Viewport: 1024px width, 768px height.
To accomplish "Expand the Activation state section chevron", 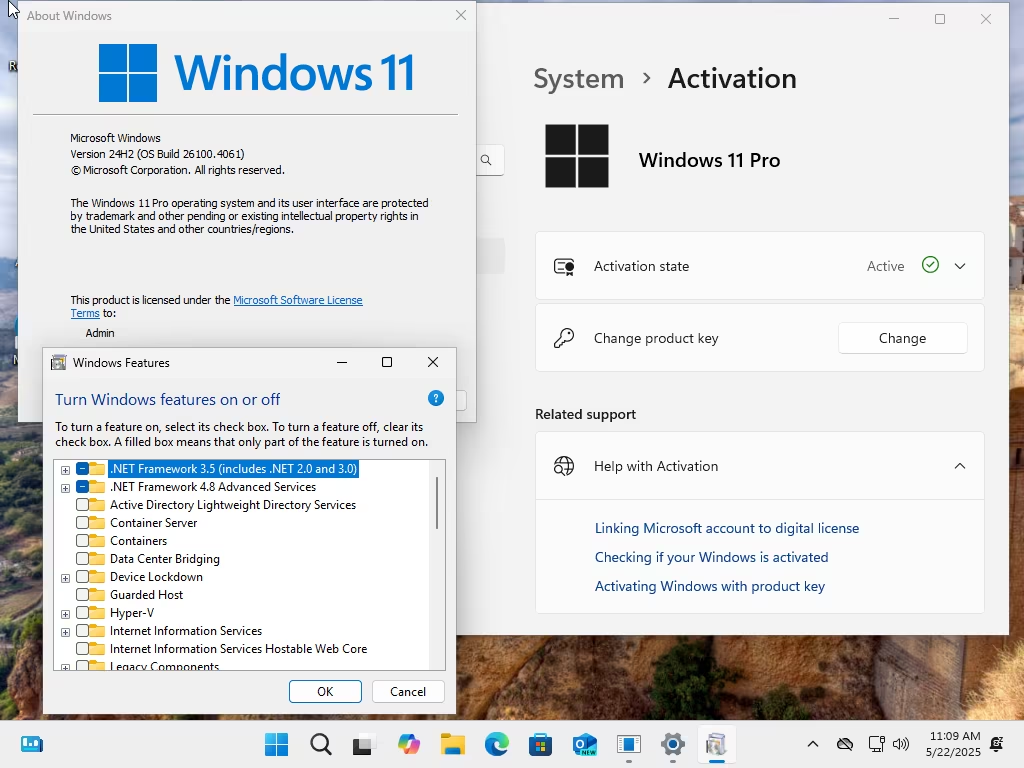I will 960,266.
